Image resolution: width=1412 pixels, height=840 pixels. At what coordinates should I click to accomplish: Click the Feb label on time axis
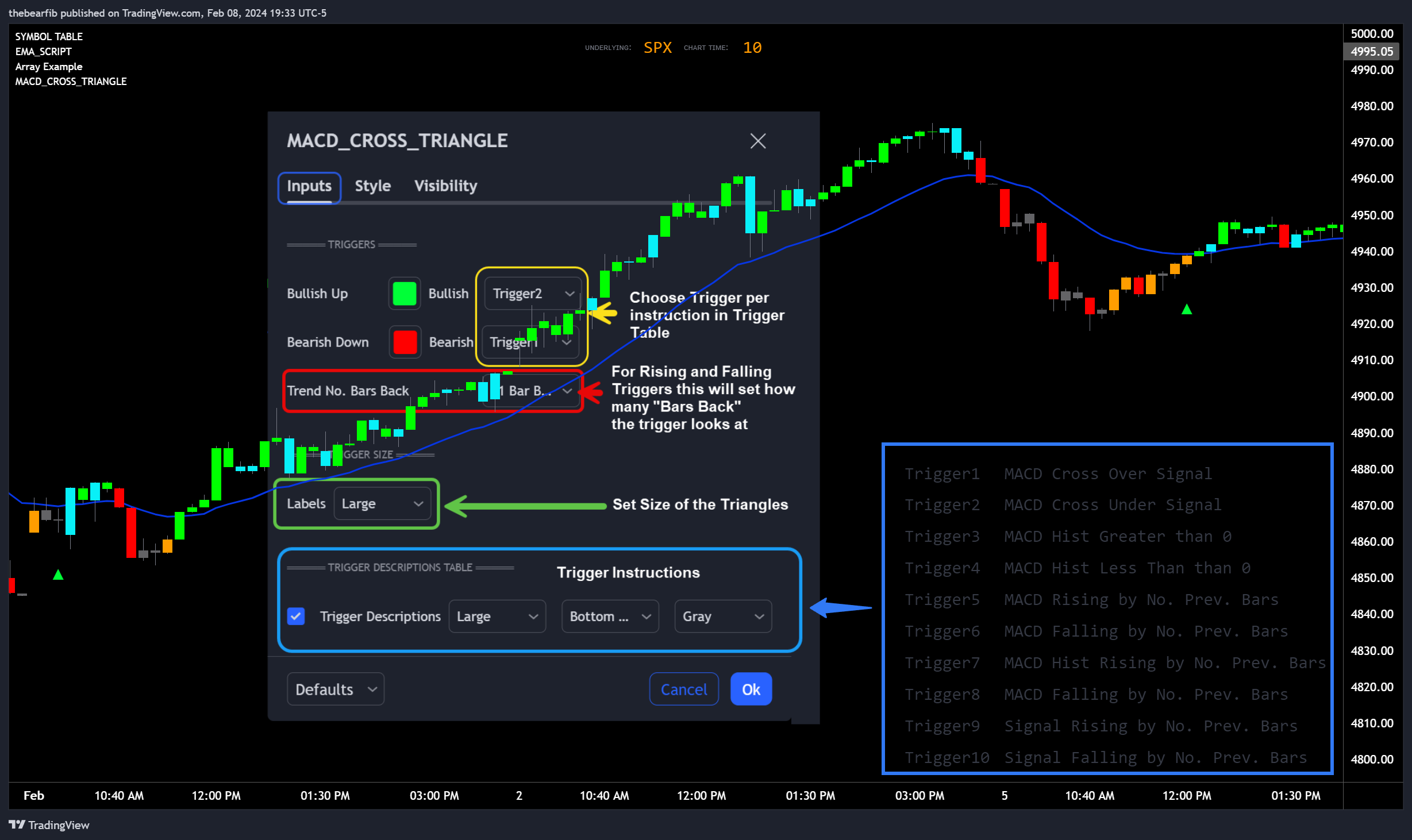click(33, 796)
